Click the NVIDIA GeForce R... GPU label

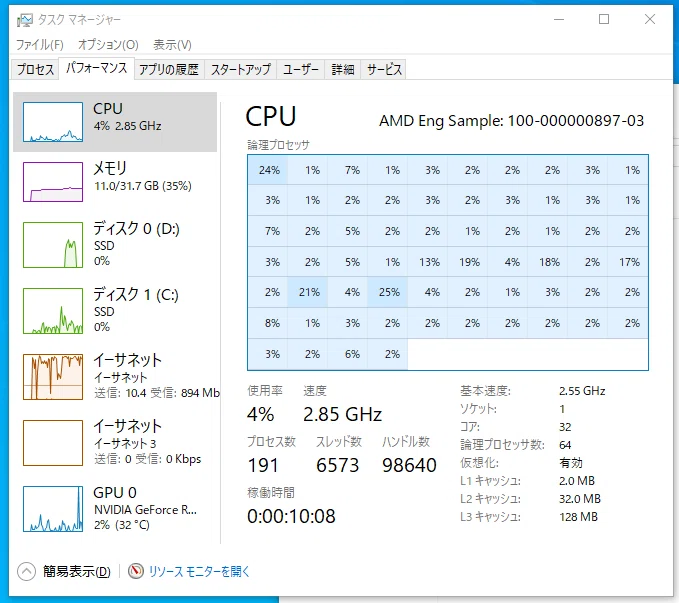[146, 510]
